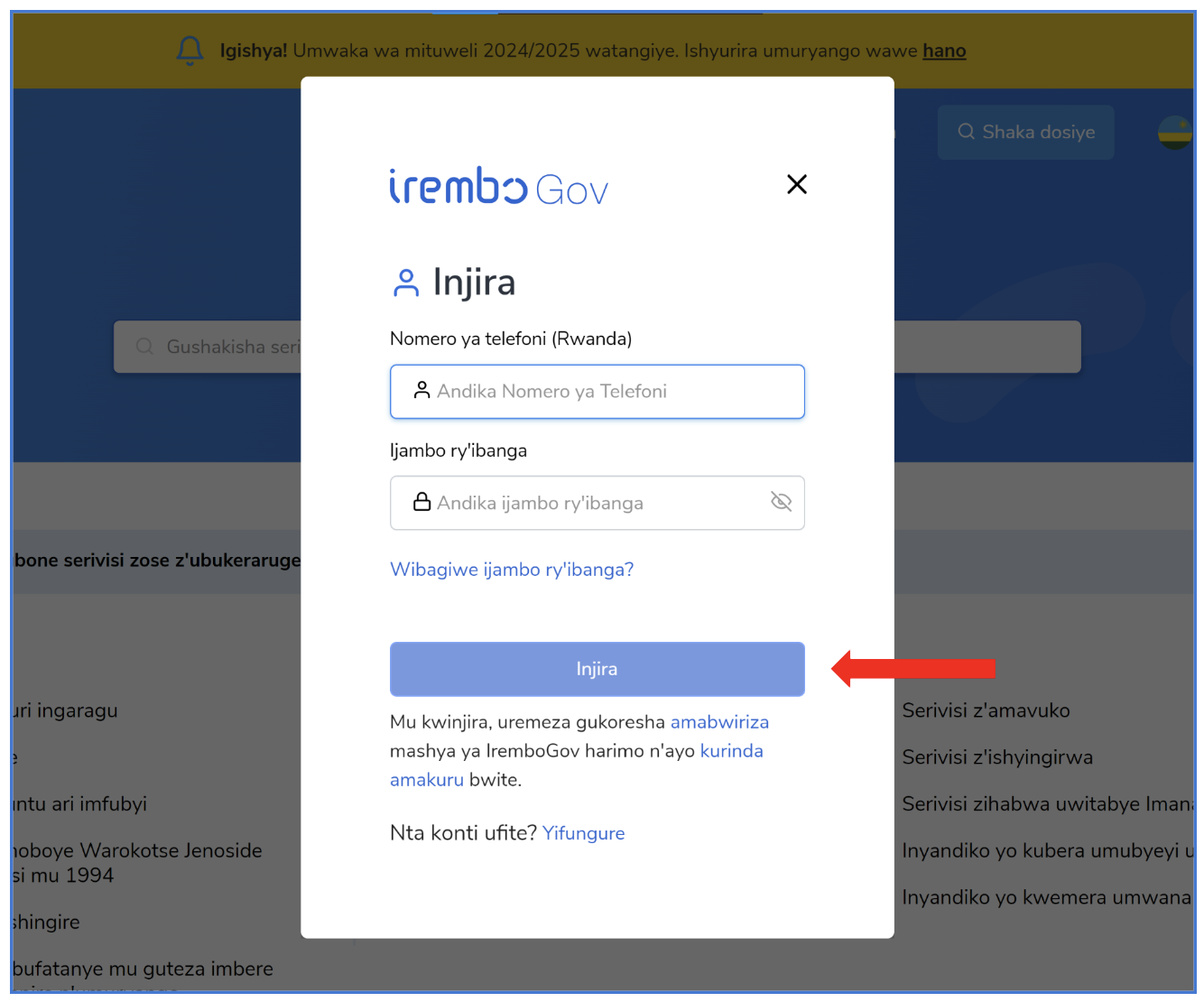Click the user icon beside Injira heading
1204x1002 pixels.
(406, 283)
